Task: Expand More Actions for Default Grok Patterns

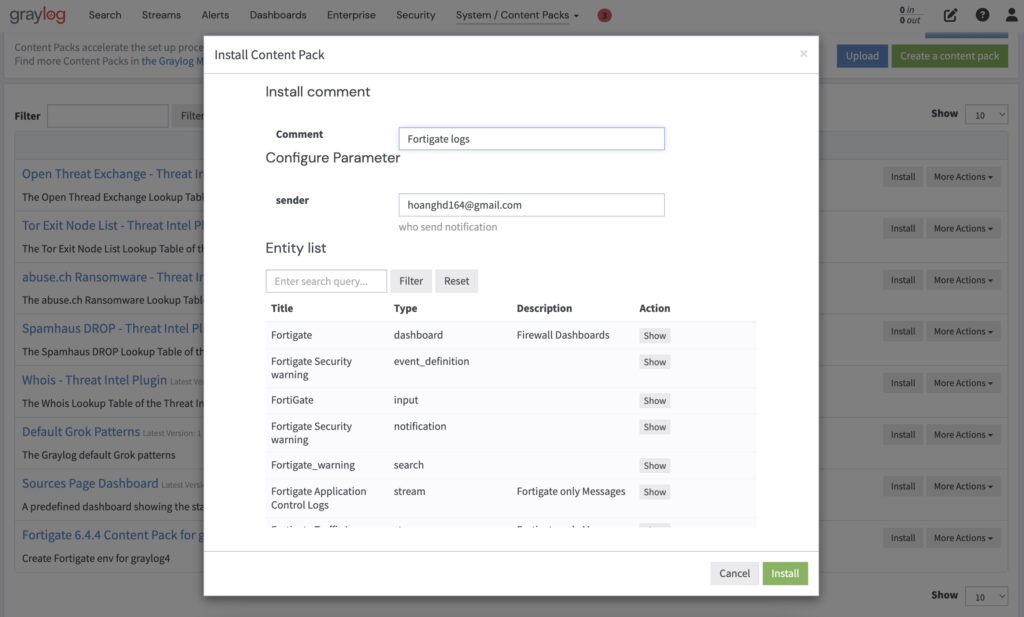Action: click(x=963, y=435)
